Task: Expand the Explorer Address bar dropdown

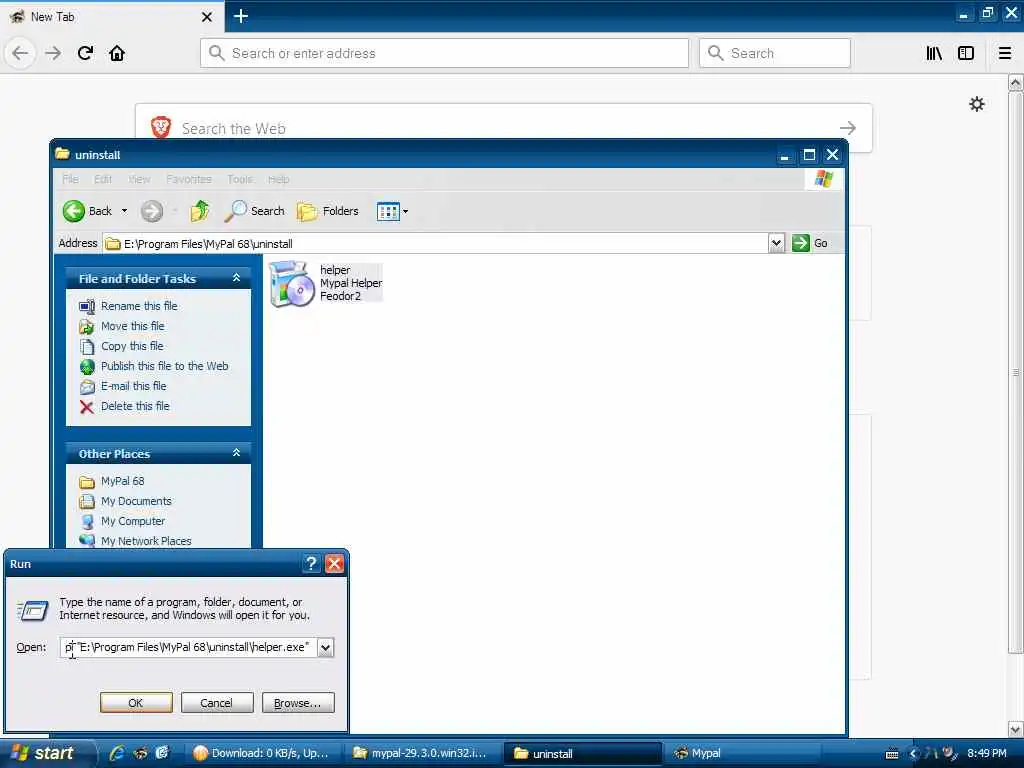Action: tap(776, 244)
